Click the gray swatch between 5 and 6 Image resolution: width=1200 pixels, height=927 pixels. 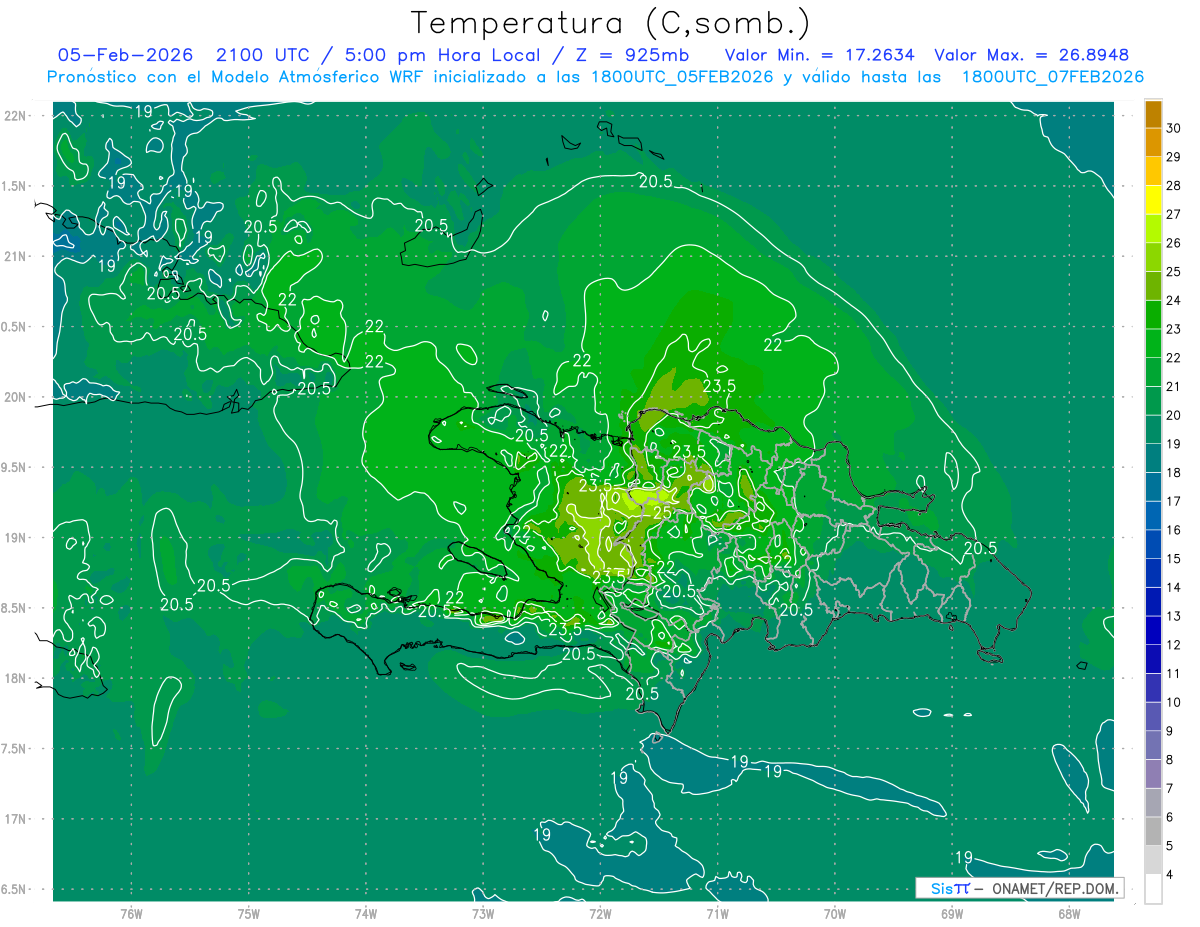click(x=1153, y=832)
